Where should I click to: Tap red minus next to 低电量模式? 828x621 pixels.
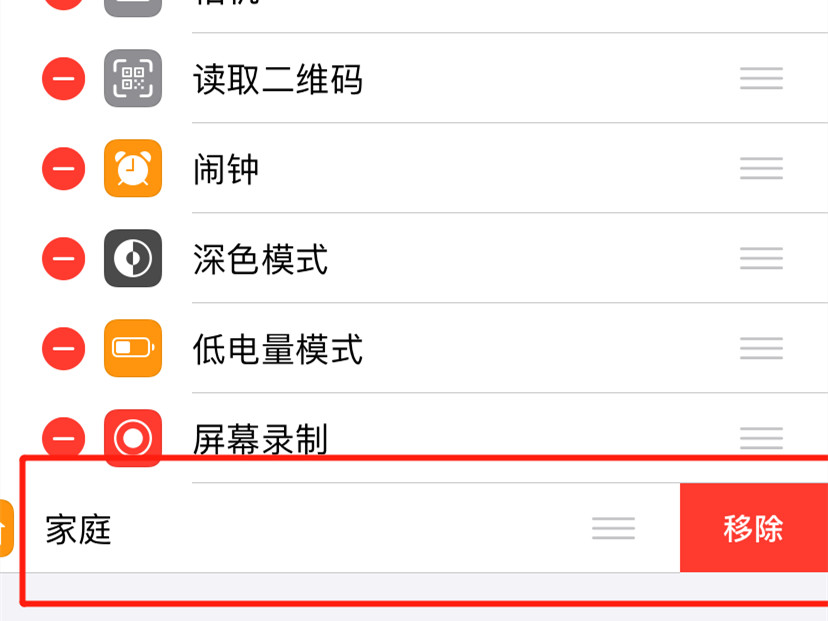pyautogui.click(x=63, y=348)
